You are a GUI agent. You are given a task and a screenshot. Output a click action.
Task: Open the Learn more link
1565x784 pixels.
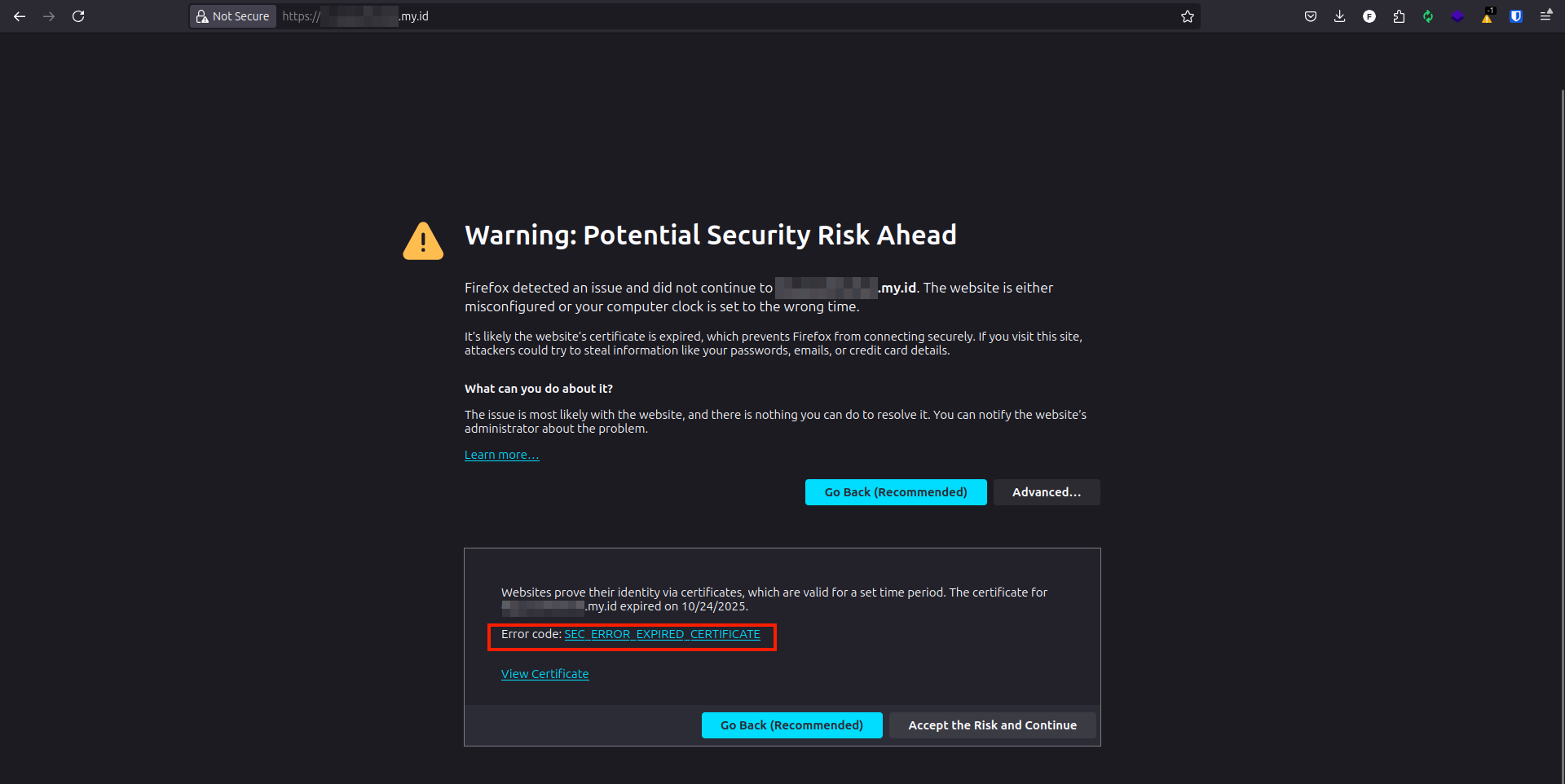point(501,454)
